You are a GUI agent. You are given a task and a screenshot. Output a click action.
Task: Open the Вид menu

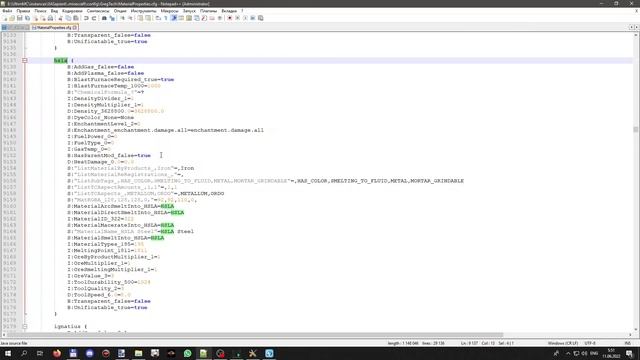click(x=54, y=11)
